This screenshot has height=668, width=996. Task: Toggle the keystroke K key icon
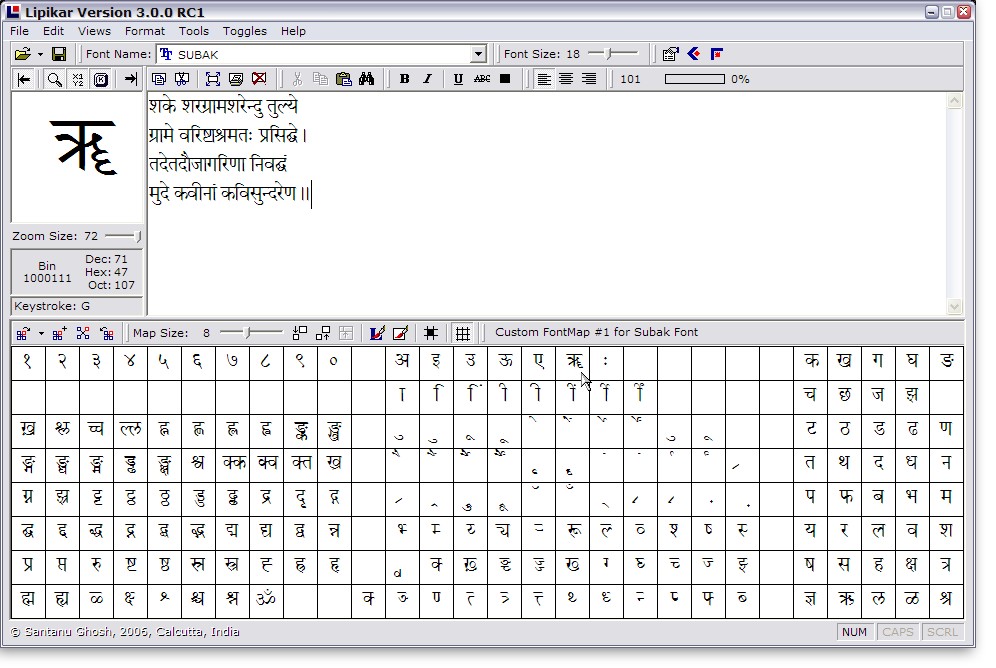[101, 79]
